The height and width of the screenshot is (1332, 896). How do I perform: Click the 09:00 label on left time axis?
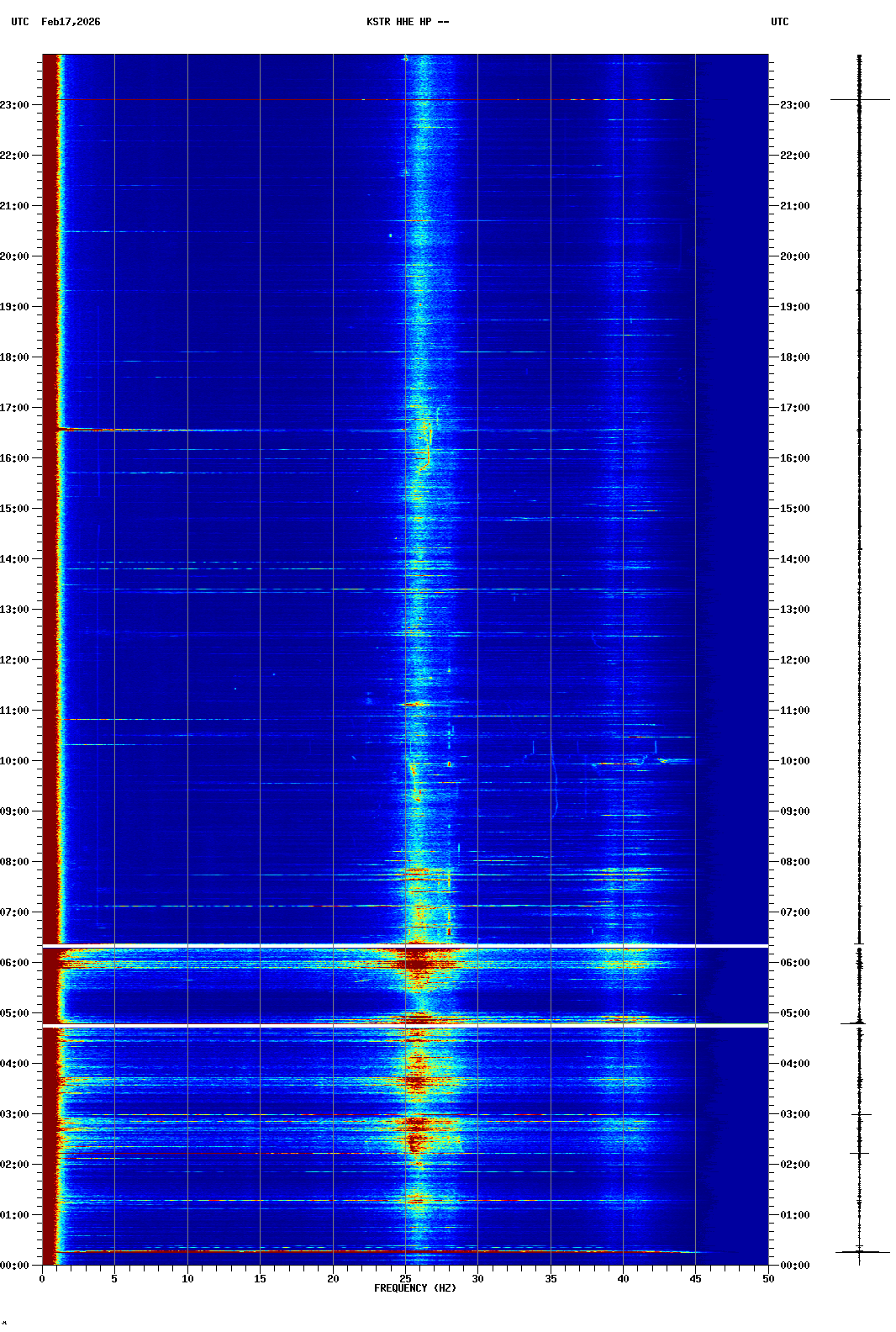pyautogui.click(x=15, y=811)
